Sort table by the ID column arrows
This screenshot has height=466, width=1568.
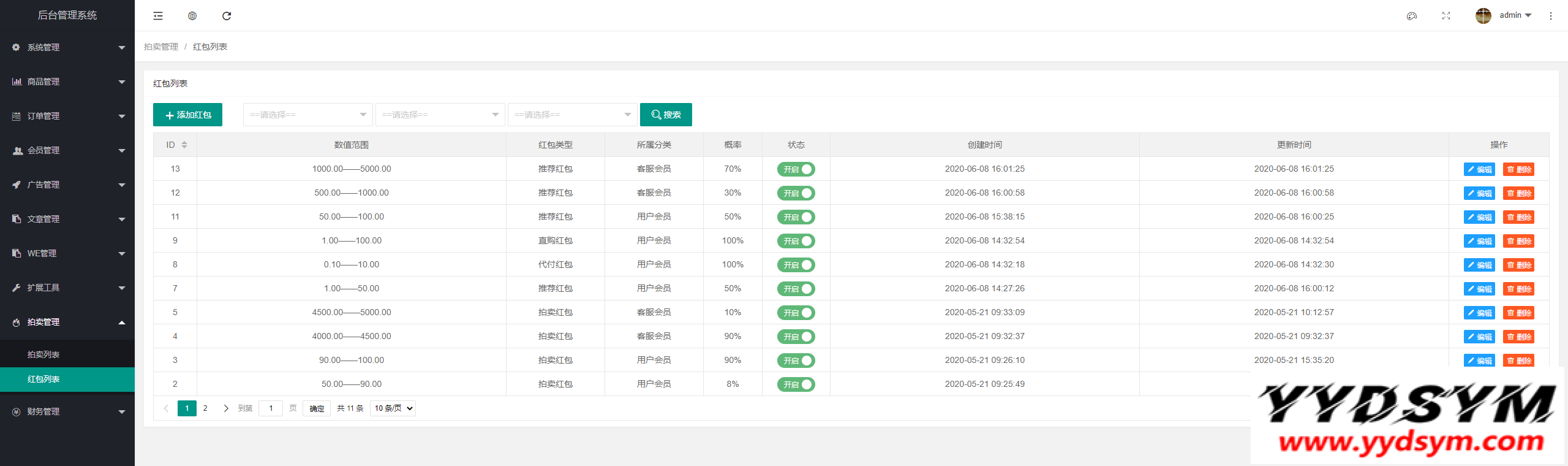coord(184,145)
